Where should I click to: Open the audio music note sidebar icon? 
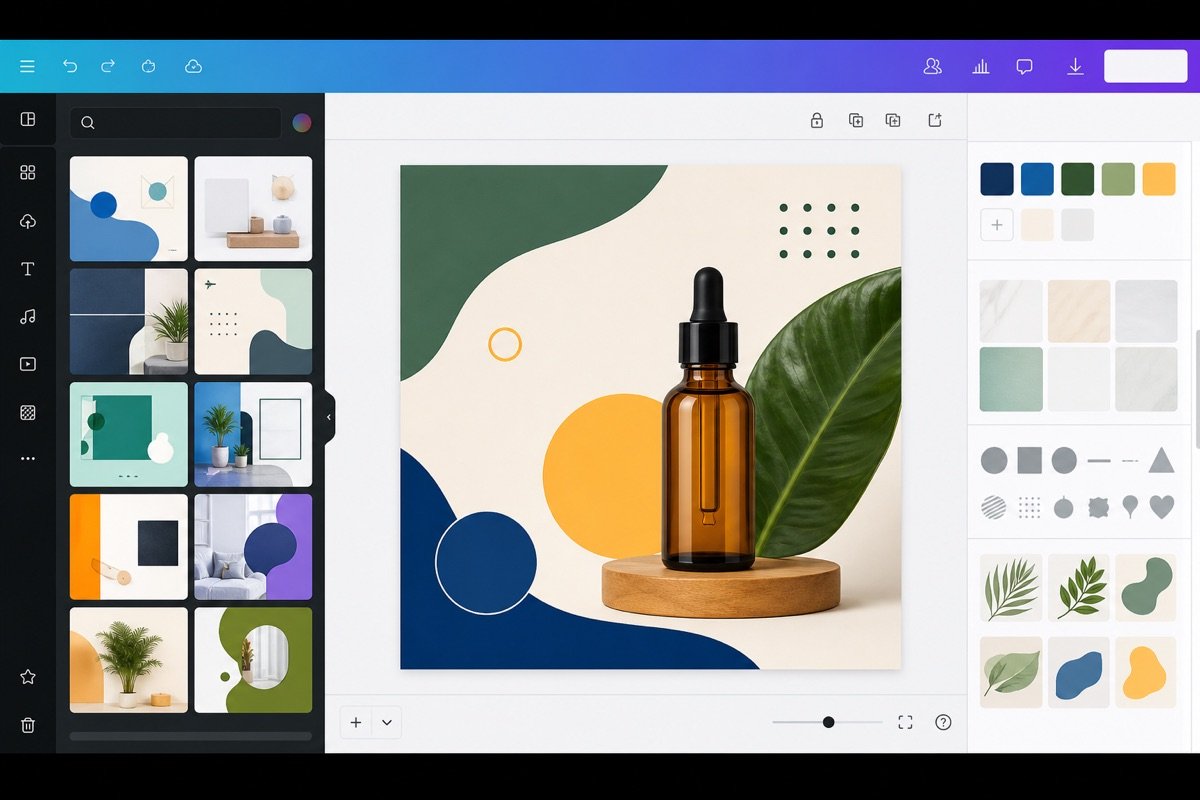point(28,316)
